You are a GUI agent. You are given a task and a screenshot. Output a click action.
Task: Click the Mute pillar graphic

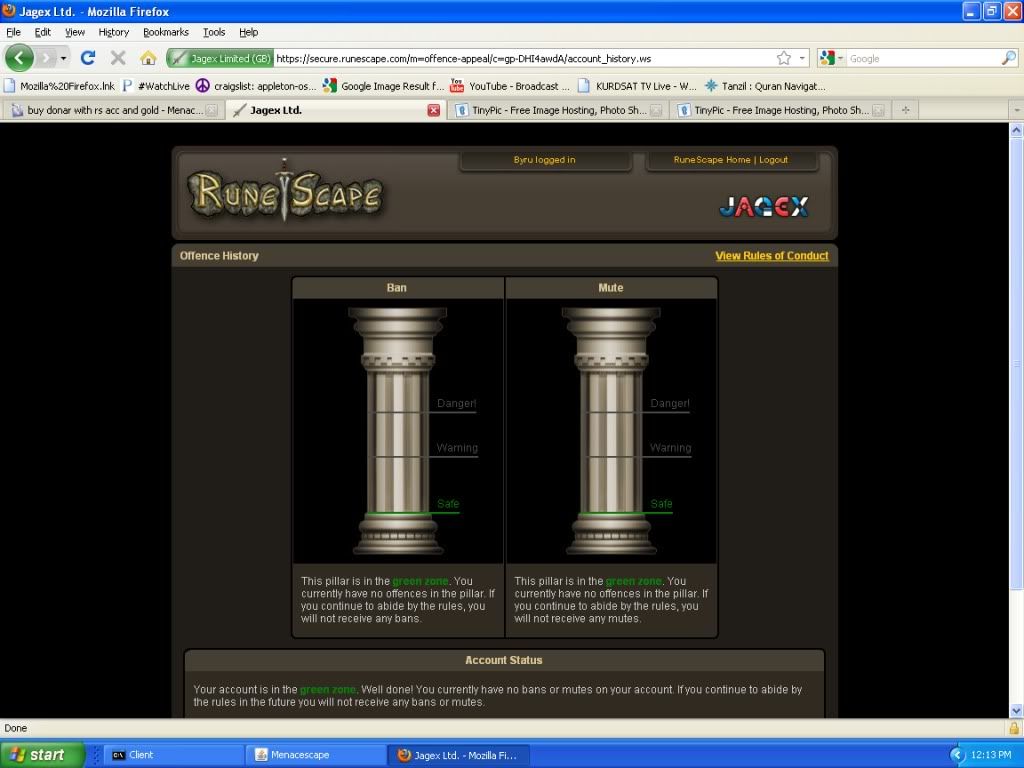coord(611,431)
